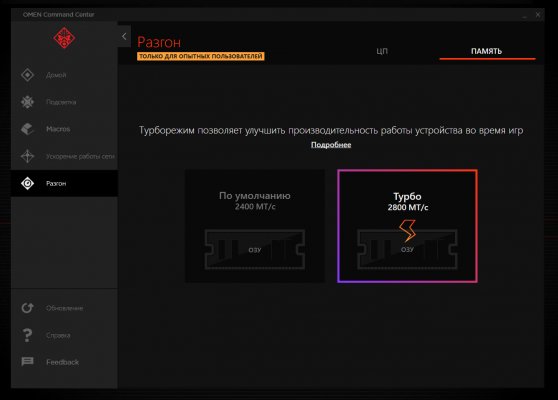Close the OMEN Command Center window

(538, 15)
